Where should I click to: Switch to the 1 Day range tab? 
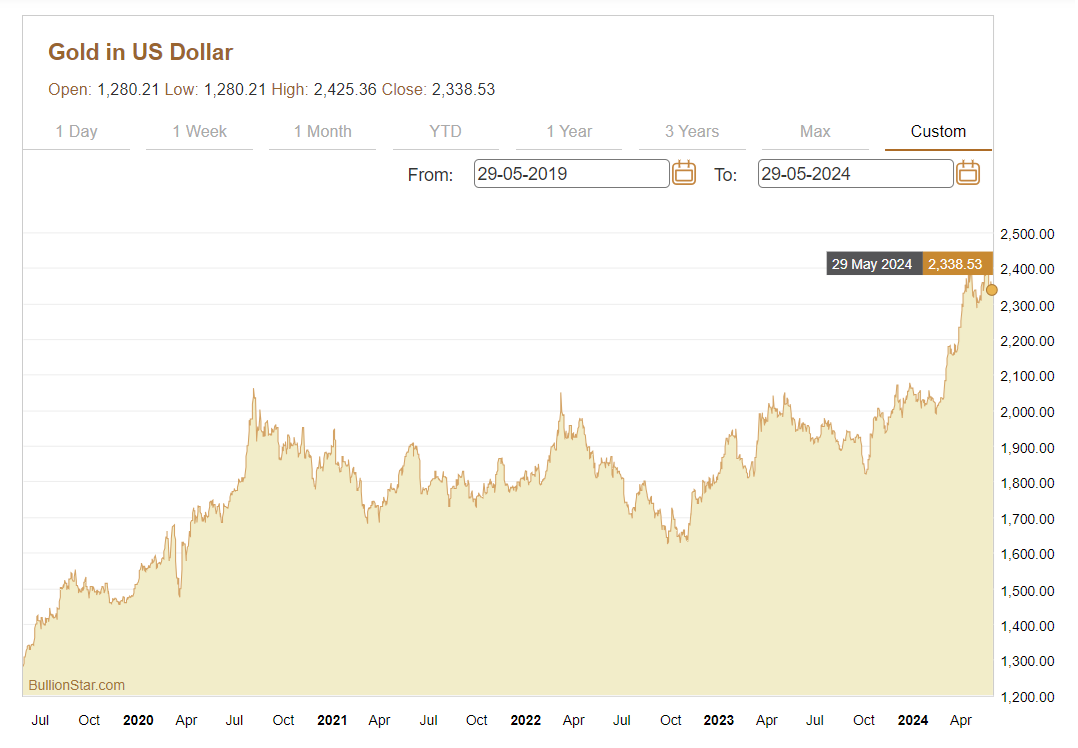pos(76,132)
